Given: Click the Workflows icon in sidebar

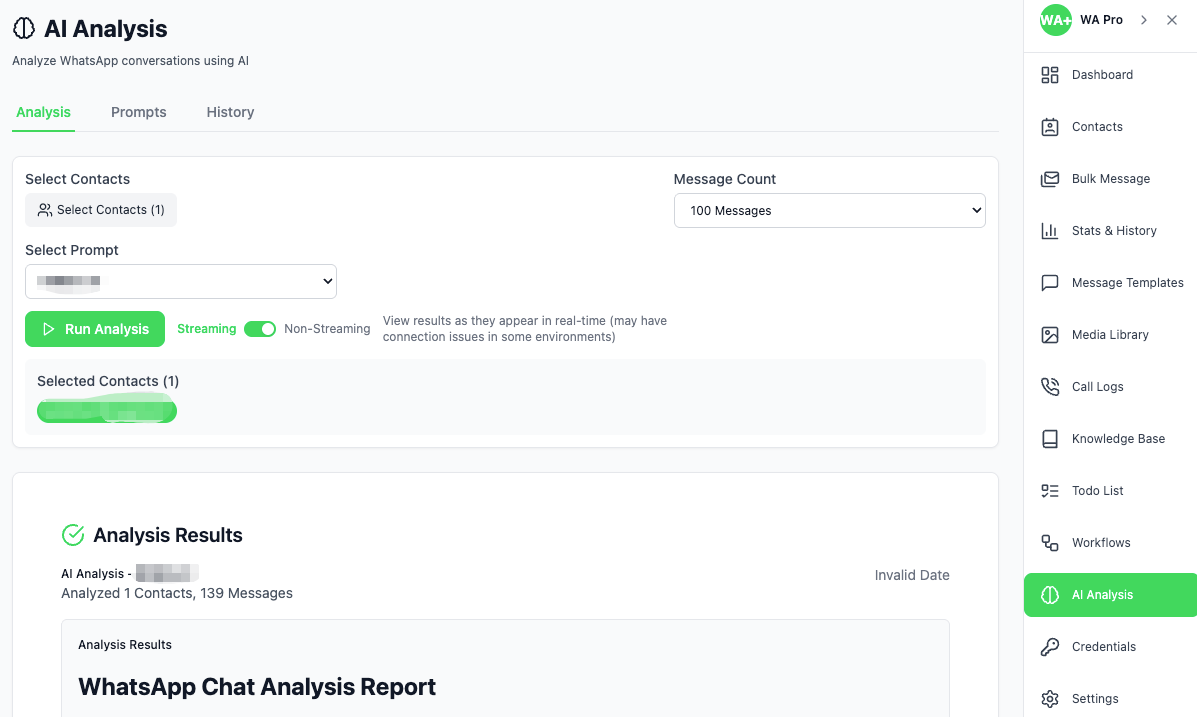Looking at the screenshot, I should pyautogui.click(x=1050, y=542).
